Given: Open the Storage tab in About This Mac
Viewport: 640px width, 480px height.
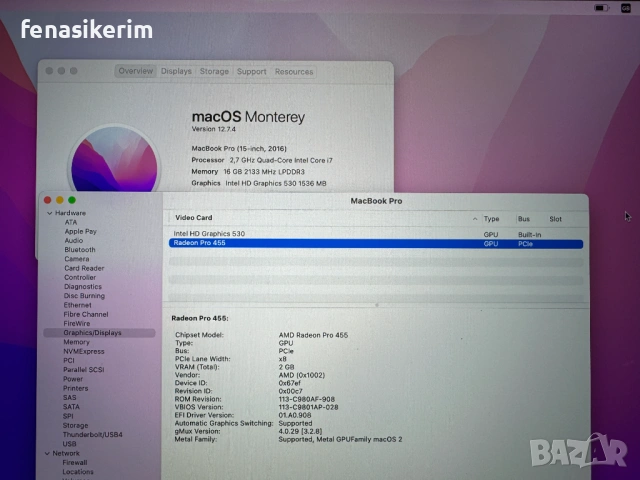Looking at the screenshot, I should pyautogui.click(x=214, y=71).
